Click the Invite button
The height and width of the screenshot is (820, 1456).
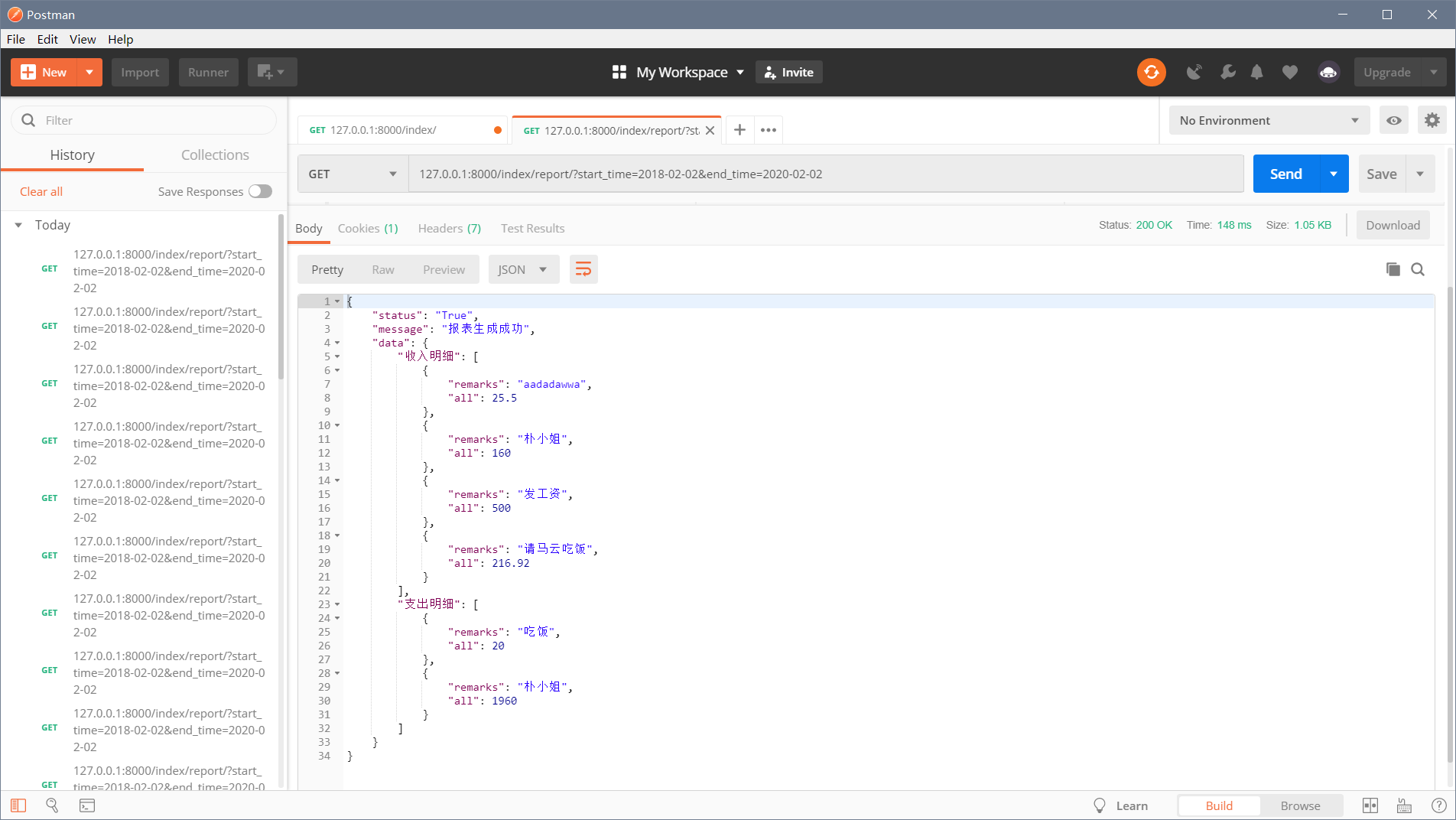pos(789,72)
